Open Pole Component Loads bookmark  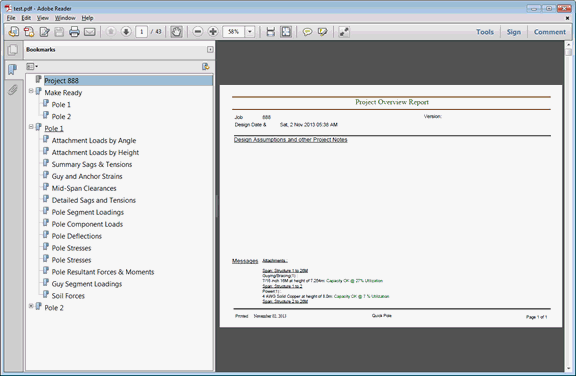pyautogui.click(x=87, y=224)
